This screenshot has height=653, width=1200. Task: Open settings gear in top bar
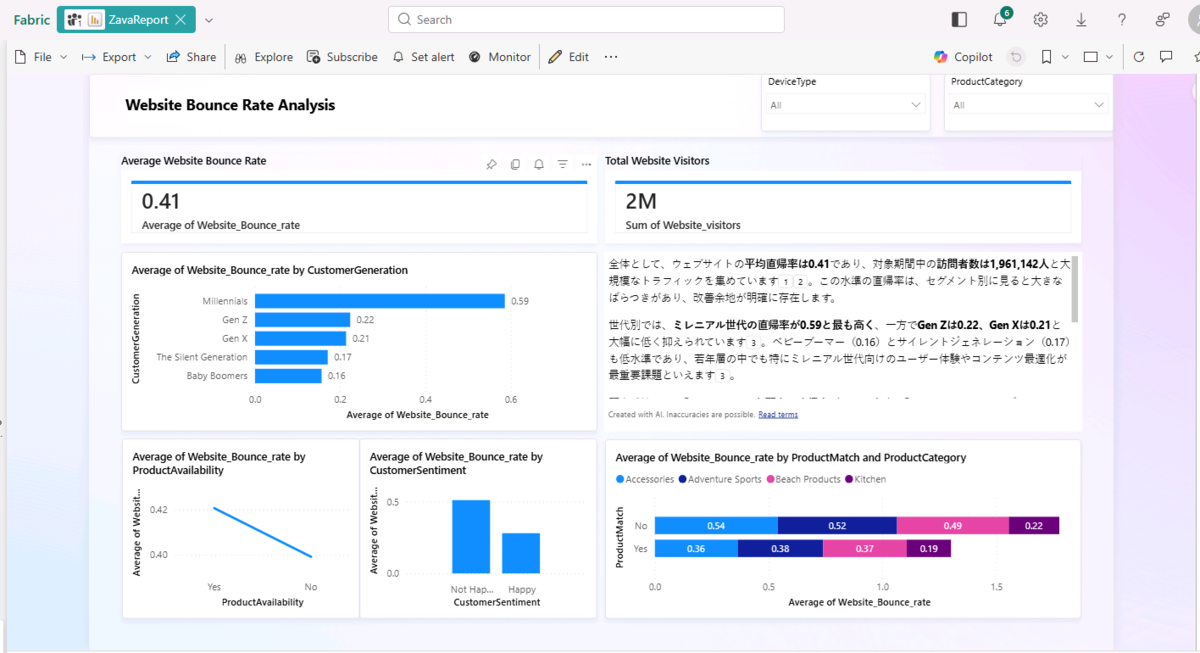pos(1041,19)
